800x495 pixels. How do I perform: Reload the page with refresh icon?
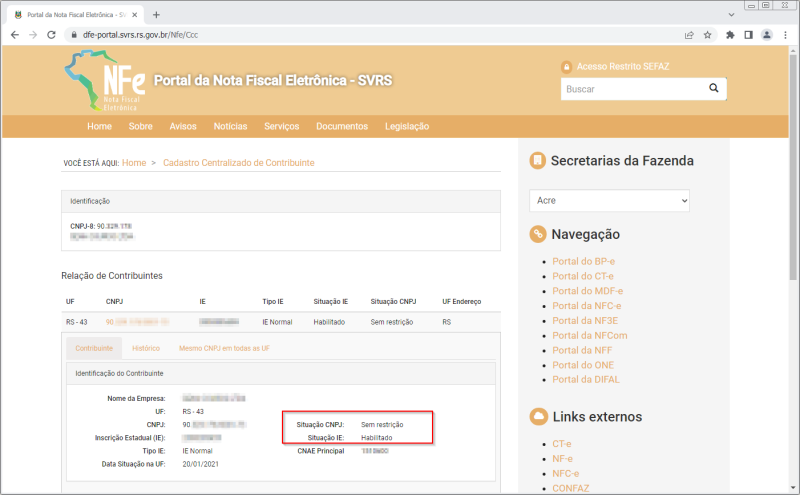point(51,35)
